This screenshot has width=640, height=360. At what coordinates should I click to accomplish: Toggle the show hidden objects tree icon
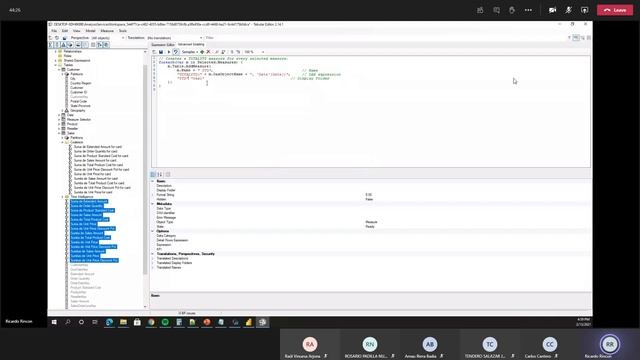click(86, 44)
